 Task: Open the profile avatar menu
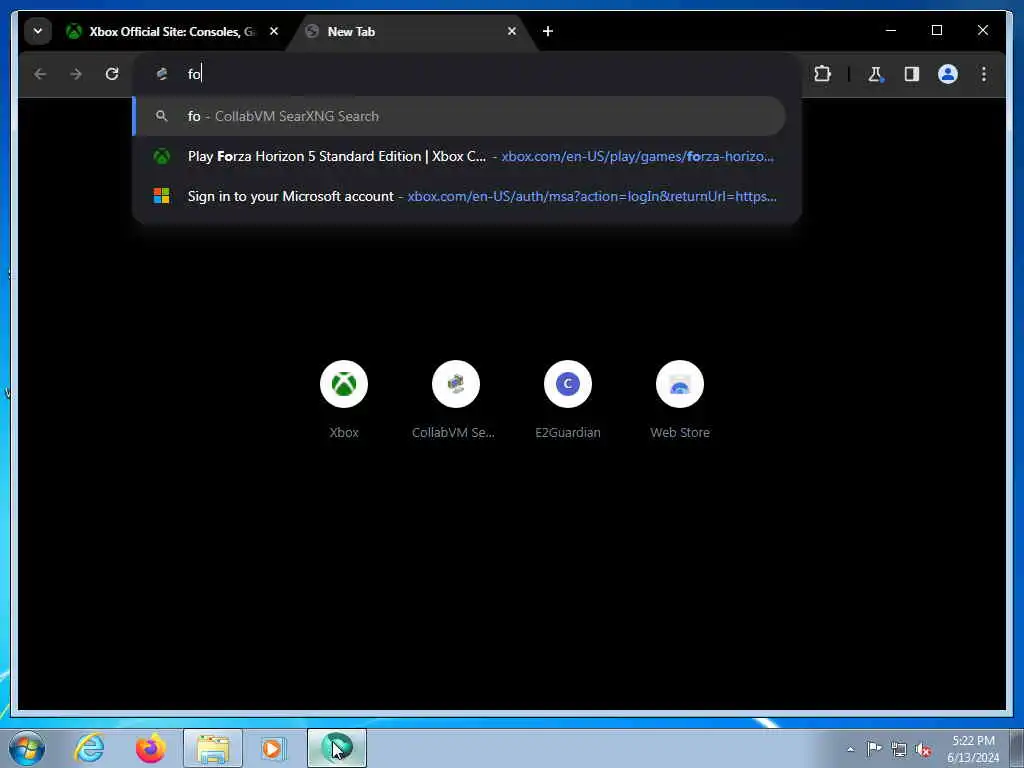coord(948,74)
